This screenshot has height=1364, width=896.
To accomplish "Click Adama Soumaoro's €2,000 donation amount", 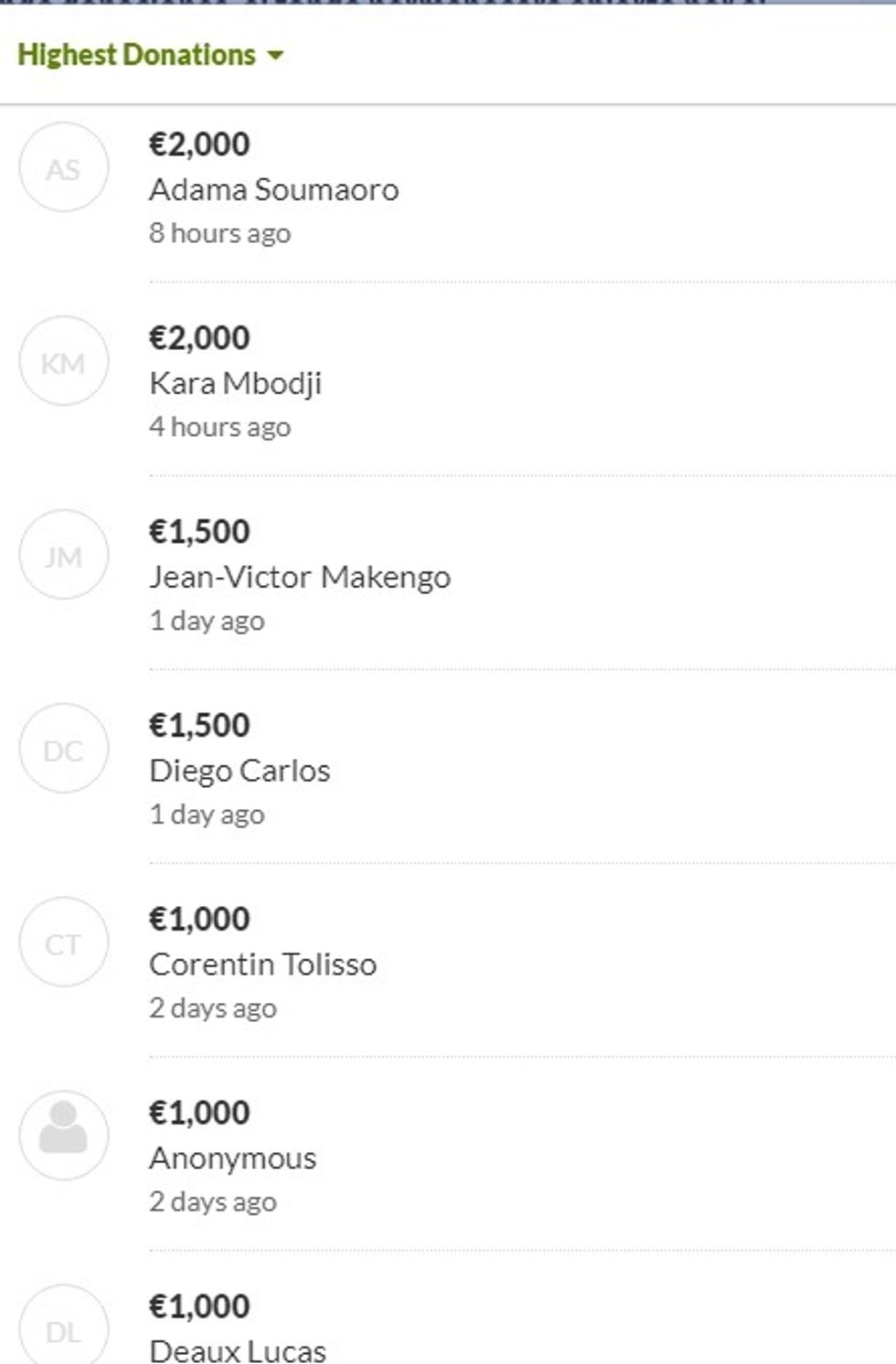I will coord(199,144).
